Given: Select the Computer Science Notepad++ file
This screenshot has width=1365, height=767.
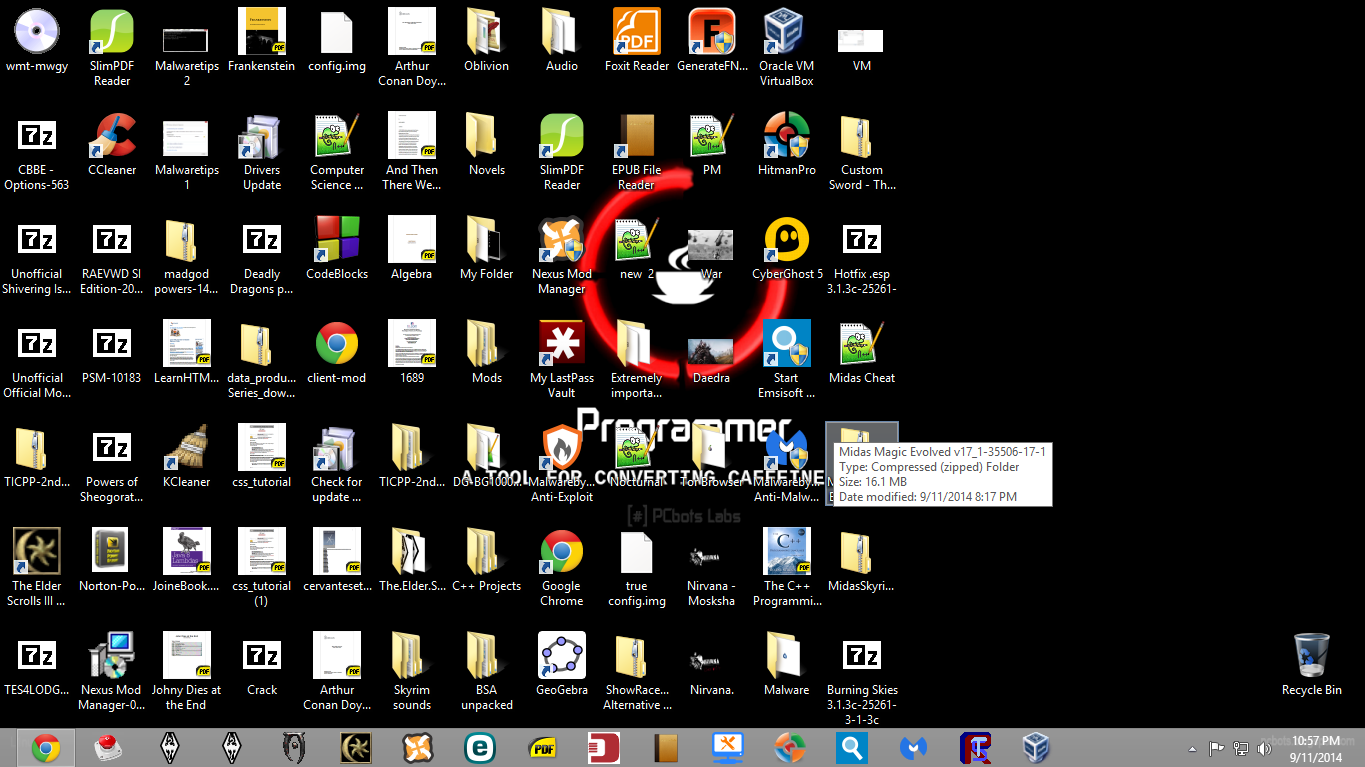Looking at the screenshot, I should point(337,150).
